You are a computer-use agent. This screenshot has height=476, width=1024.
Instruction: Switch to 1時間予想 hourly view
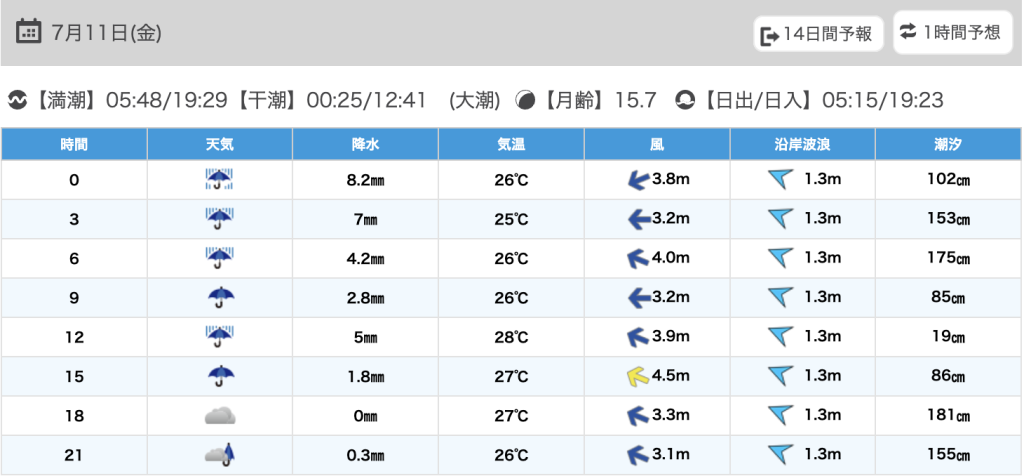click(950, 32)
